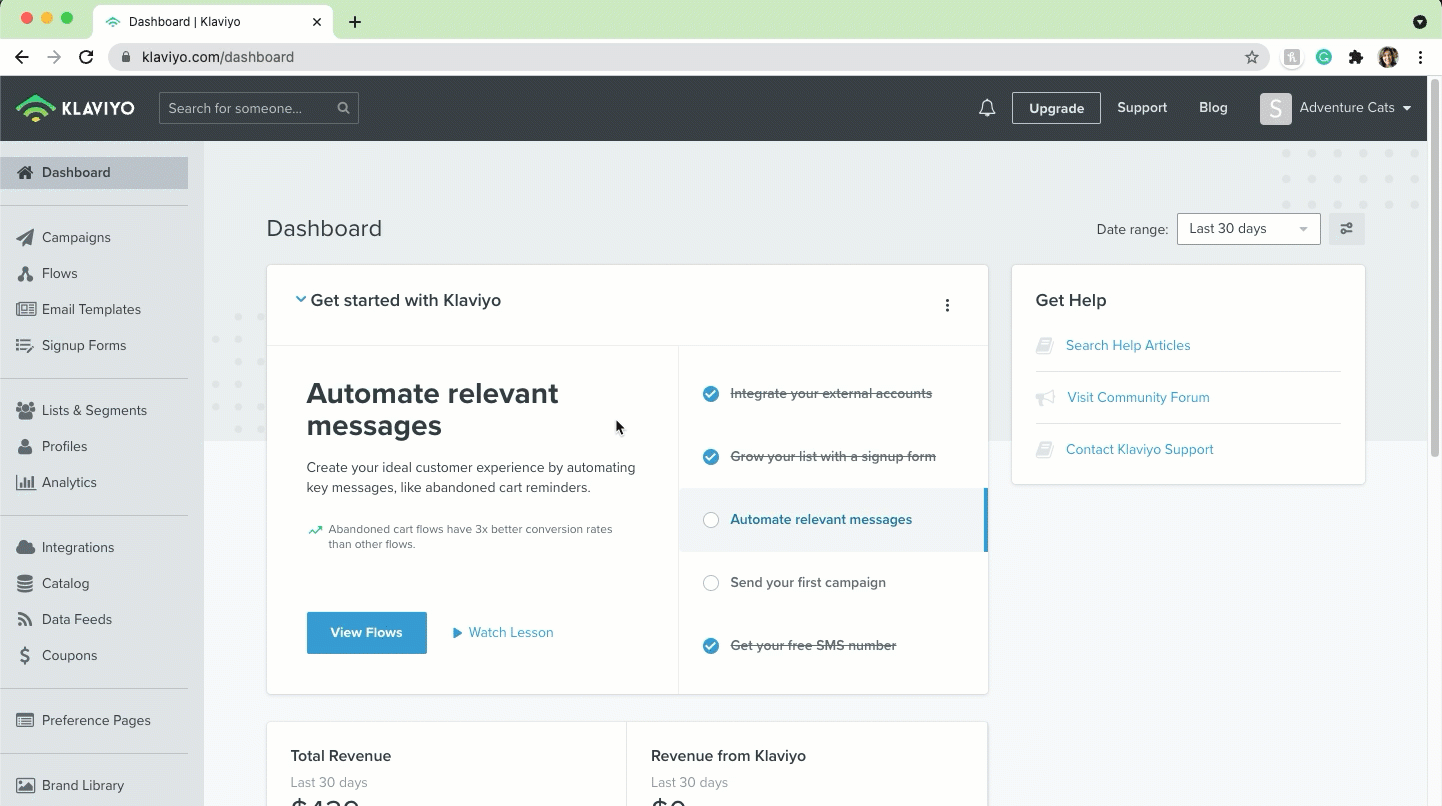Image resolution: width=1442 pixels, height=806 pixels.
Task: Select Analytics in sidebar
Action: pyautogui.click(x=69, y=482)
